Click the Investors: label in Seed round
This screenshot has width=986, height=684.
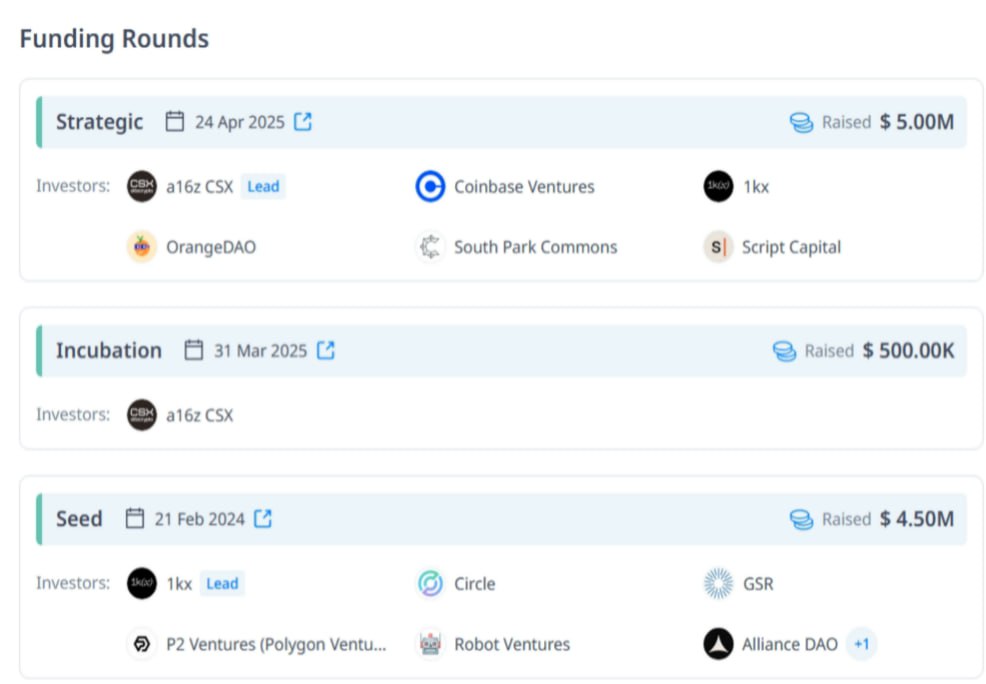click(x=73, y=583)
